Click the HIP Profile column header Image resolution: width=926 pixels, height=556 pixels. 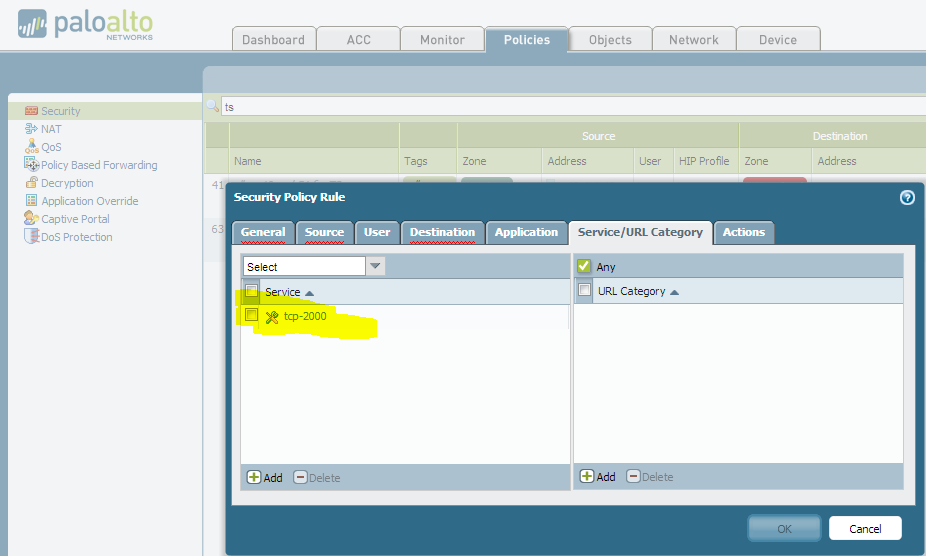[706, 161]
